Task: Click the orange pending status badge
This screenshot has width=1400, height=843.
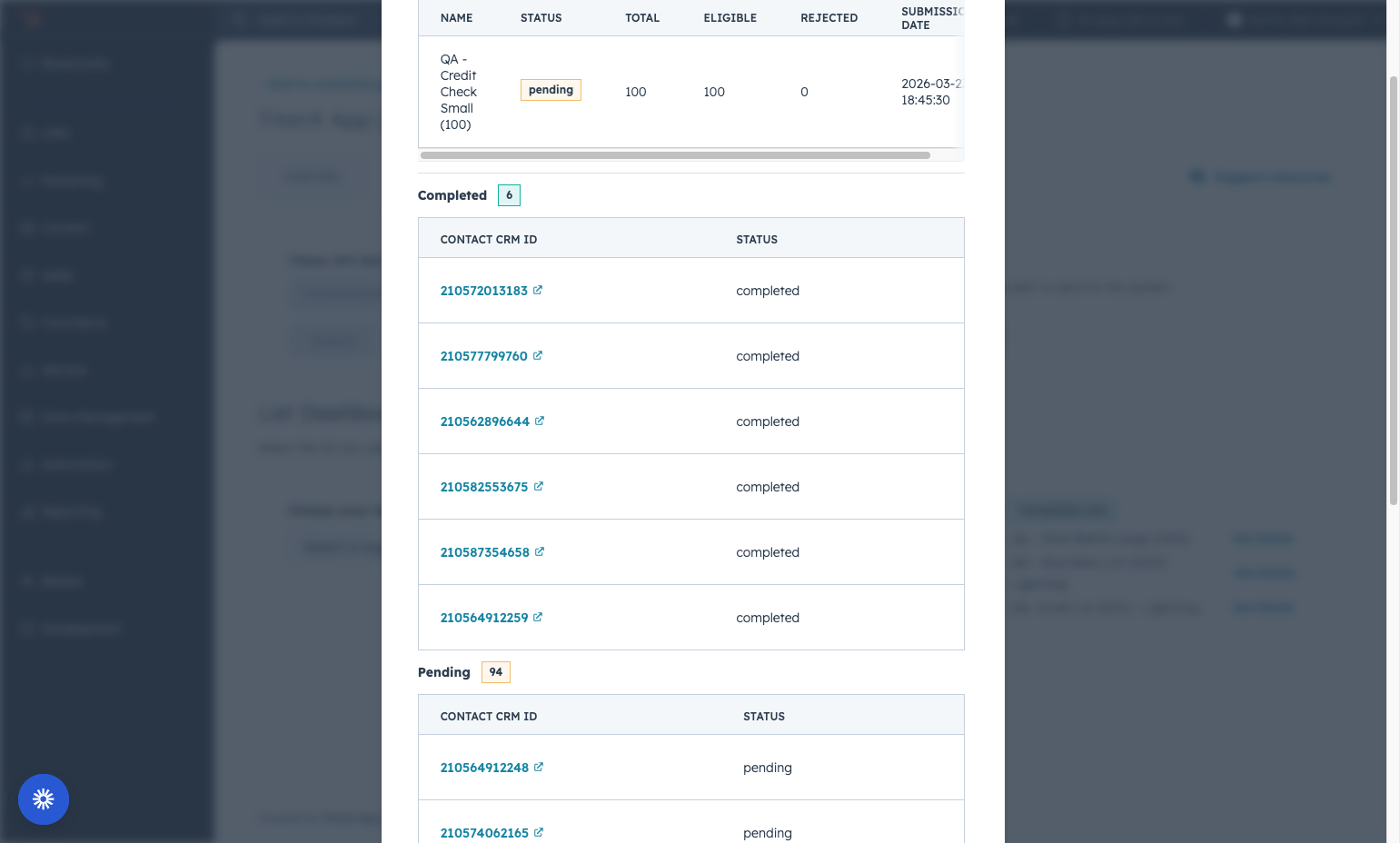Action: [551, 90]
